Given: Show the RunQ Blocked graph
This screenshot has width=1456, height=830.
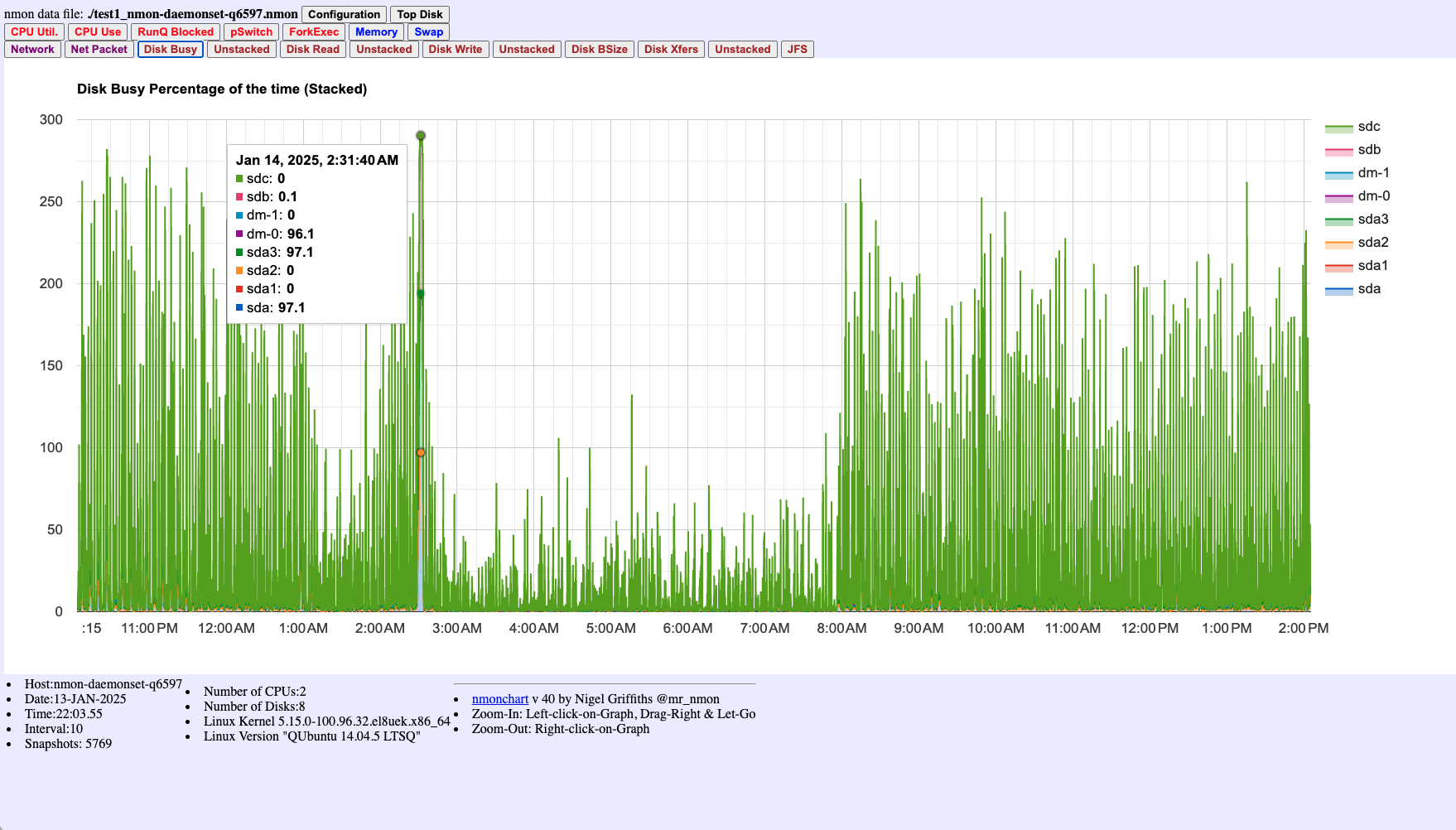Looking at the screenshot, I should pyautogui.click(x=176, y=31).
